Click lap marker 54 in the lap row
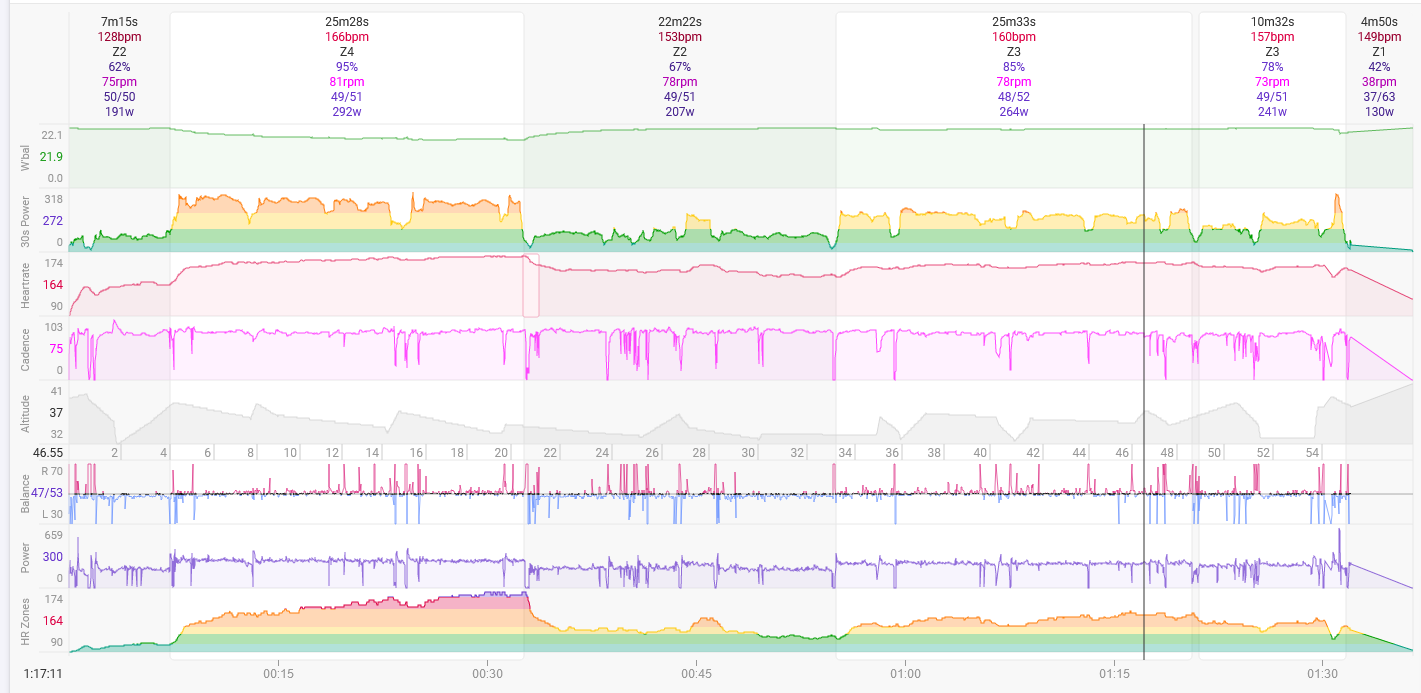 pyautogui.click(x=1312, y=452)
